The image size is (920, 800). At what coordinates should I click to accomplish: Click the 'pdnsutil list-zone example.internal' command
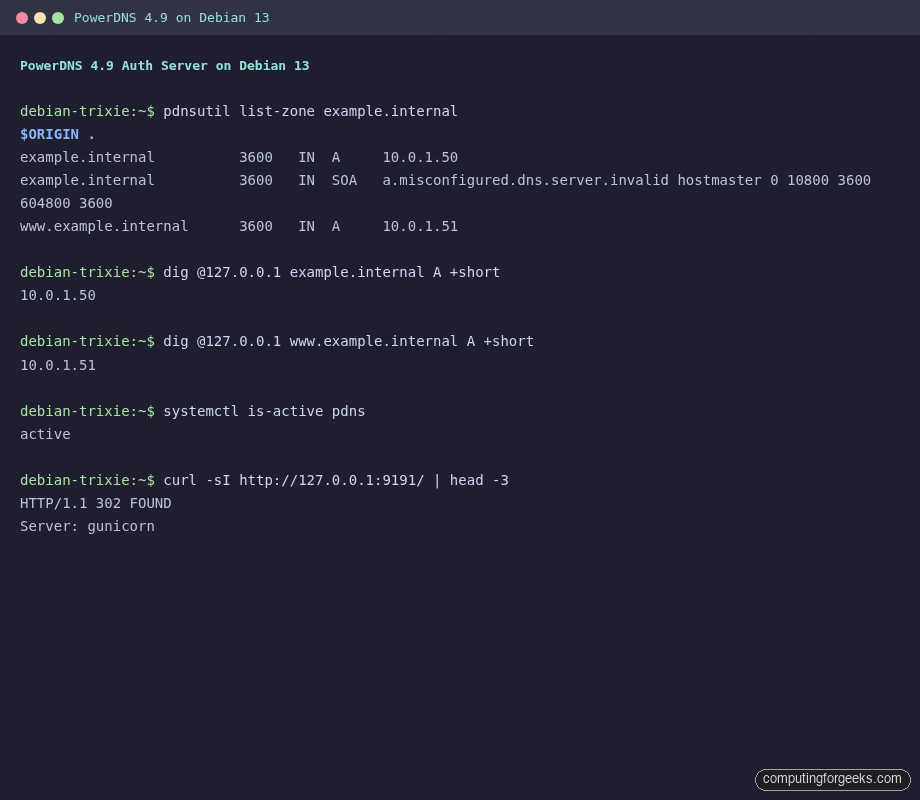click(310, 111)
